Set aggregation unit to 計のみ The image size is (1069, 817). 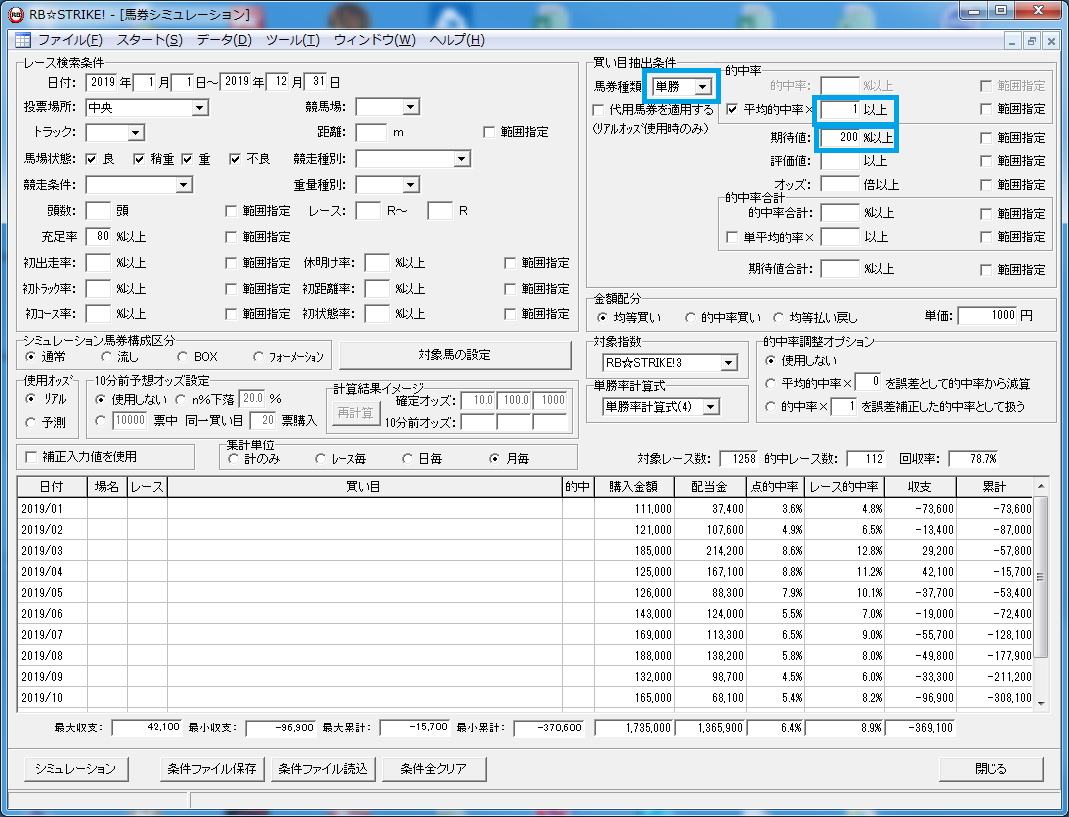click(233, 459)
